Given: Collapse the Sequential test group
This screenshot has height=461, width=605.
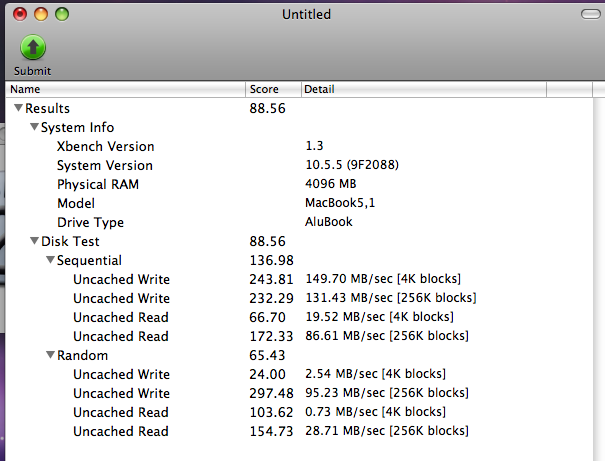Looking at the screenshot, I should click(x=50, y=260).
